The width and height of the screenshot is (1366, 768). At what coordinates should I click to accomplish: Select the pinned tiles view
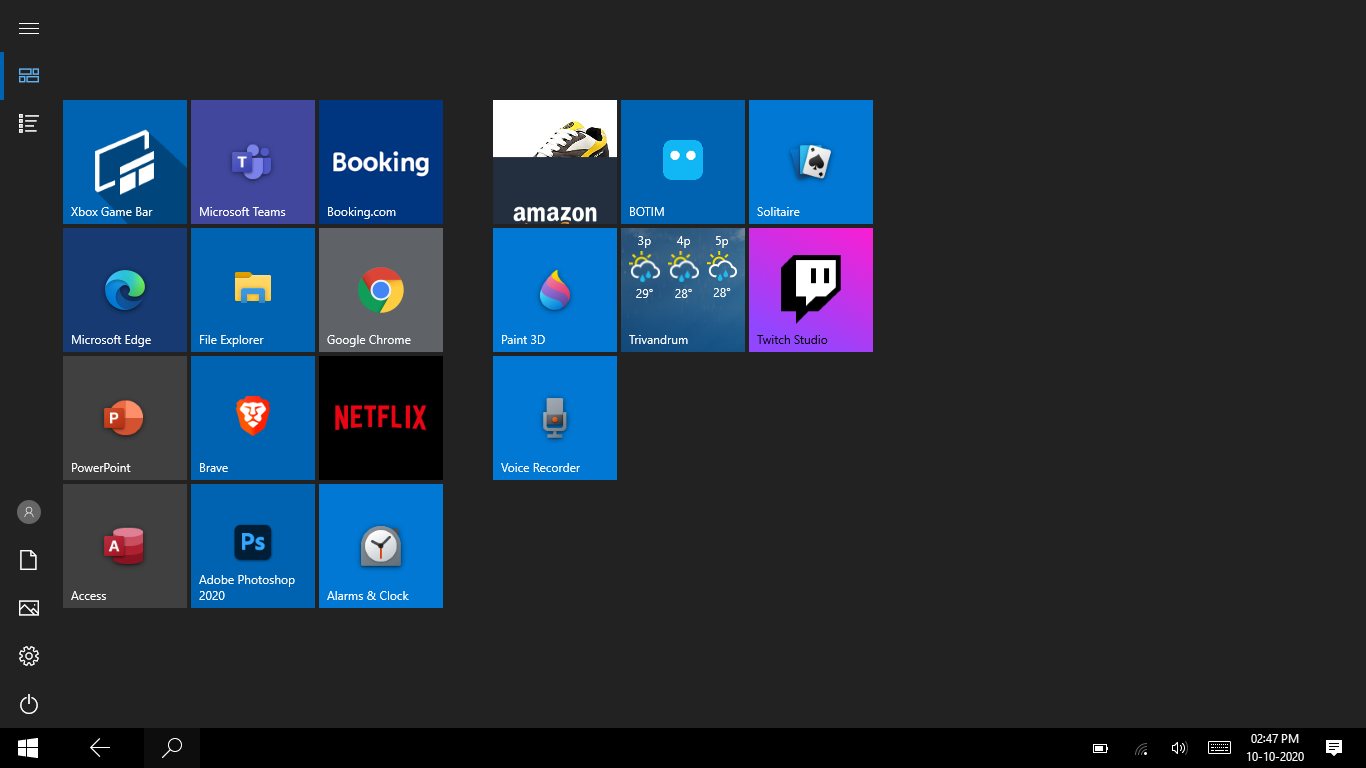point(29,76)
